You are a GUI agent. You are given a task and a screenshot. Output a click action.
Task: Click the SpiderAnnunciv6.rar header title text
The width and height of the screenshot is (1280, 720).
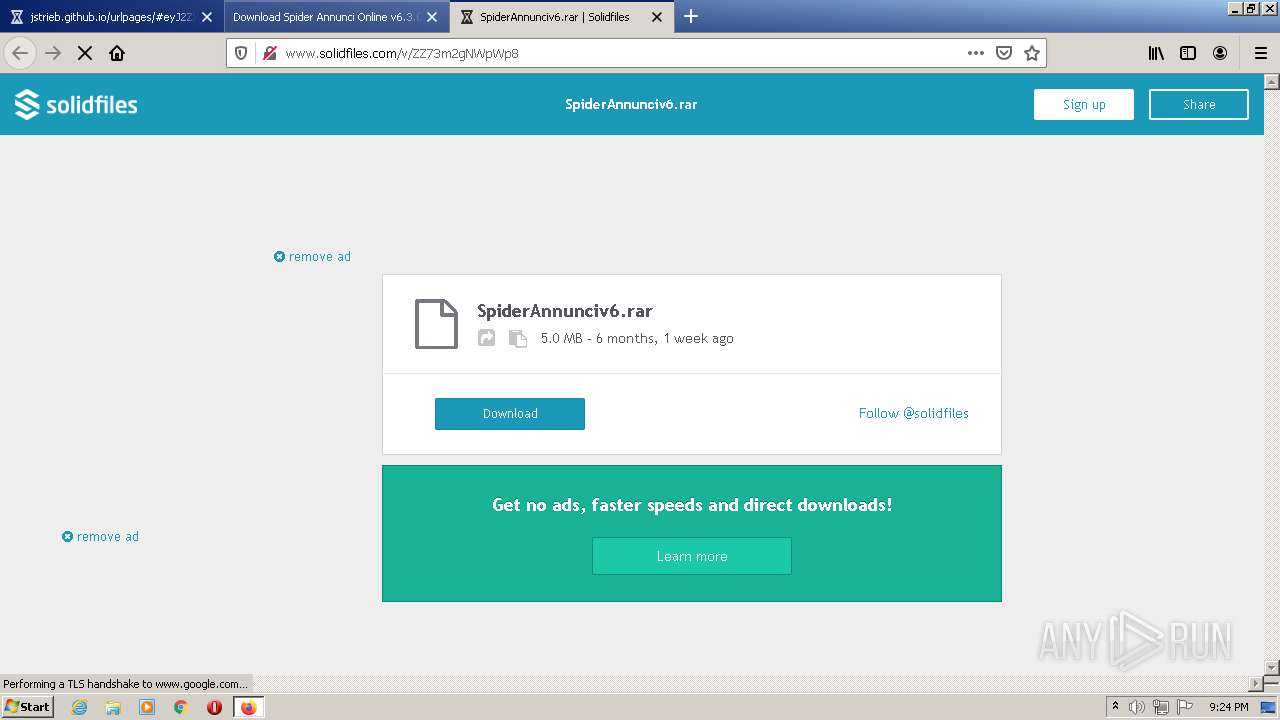[631, 104]
